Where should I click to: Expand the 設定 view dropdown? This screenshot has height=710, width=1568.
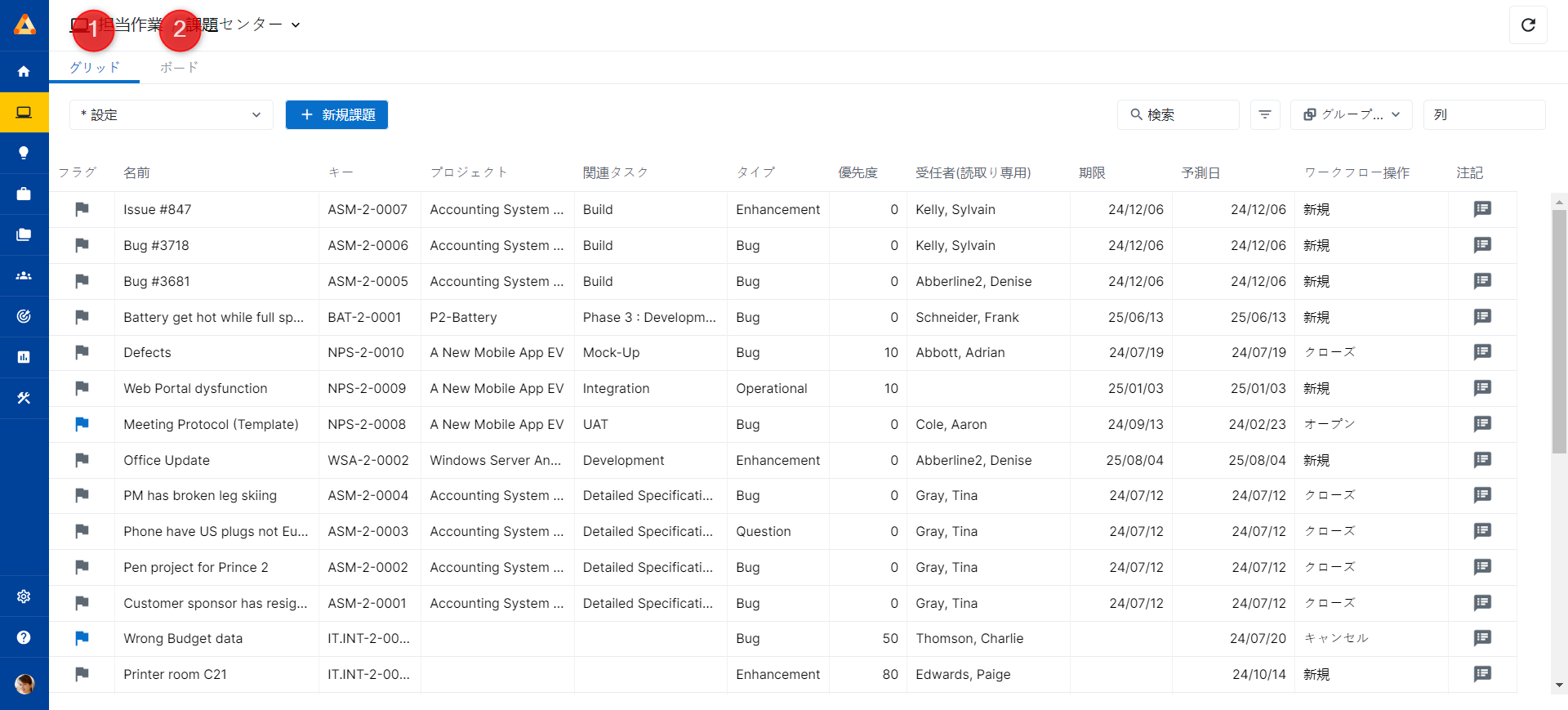pos(171,115)
